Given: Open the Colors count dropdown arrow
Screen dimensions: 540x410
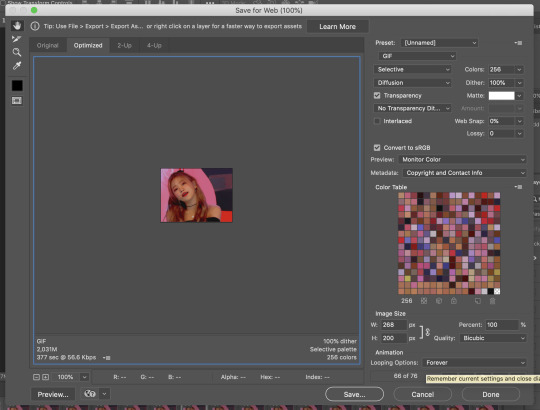Looking at the screenshot, I should point(519,70).
